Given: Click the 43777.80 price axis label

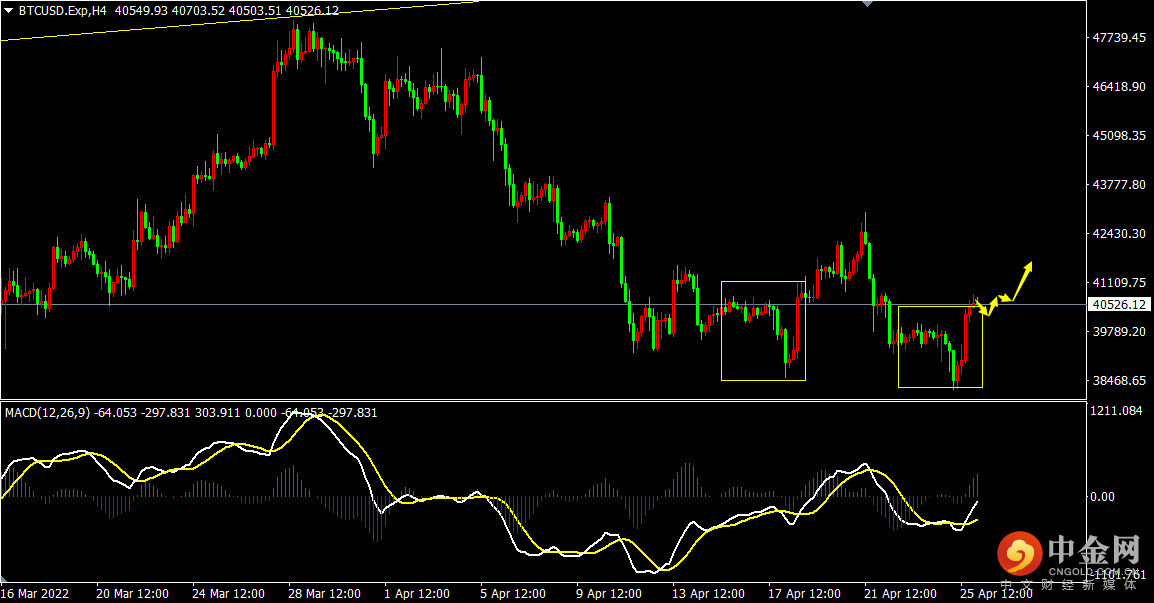Looking at the screenshot, I should click(x=1119, y=185).
